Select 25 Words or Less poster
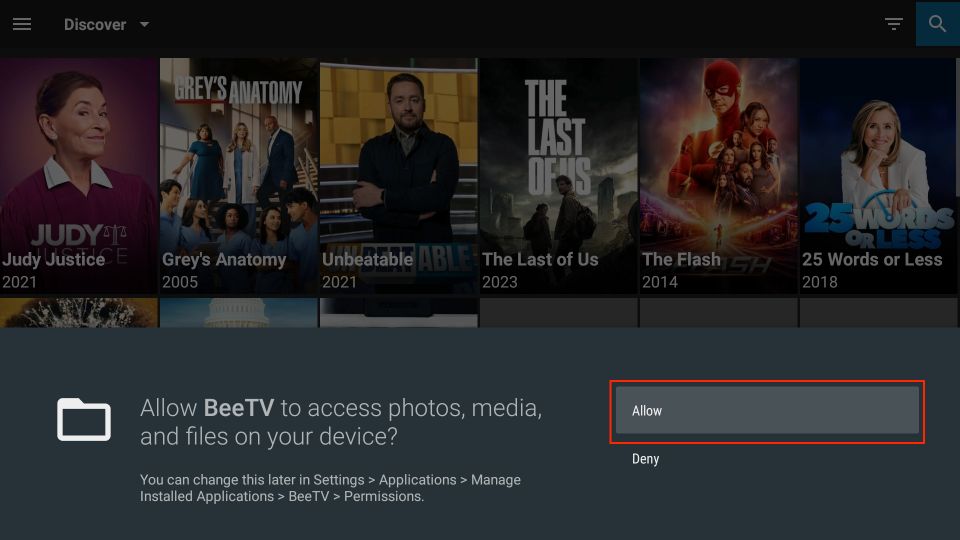 pyautogui.click(x=879, y=176)
